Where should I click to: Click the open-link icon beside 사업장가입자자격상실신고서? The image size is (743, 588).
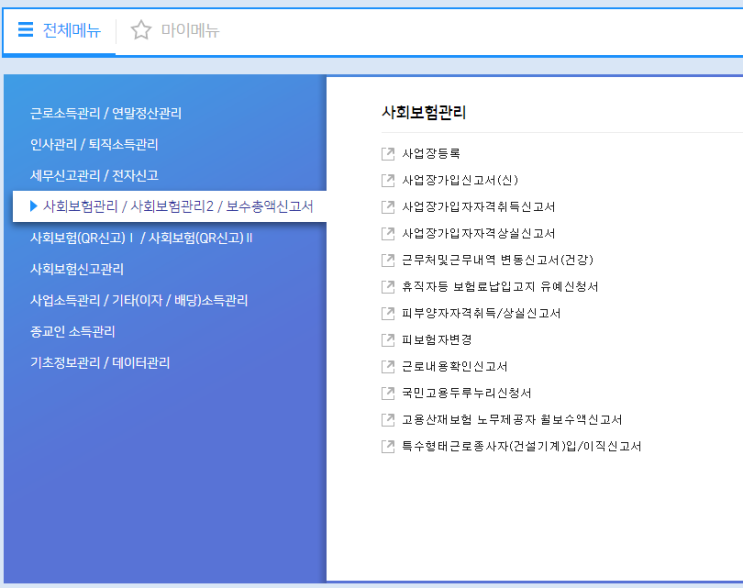coord(388,233)
